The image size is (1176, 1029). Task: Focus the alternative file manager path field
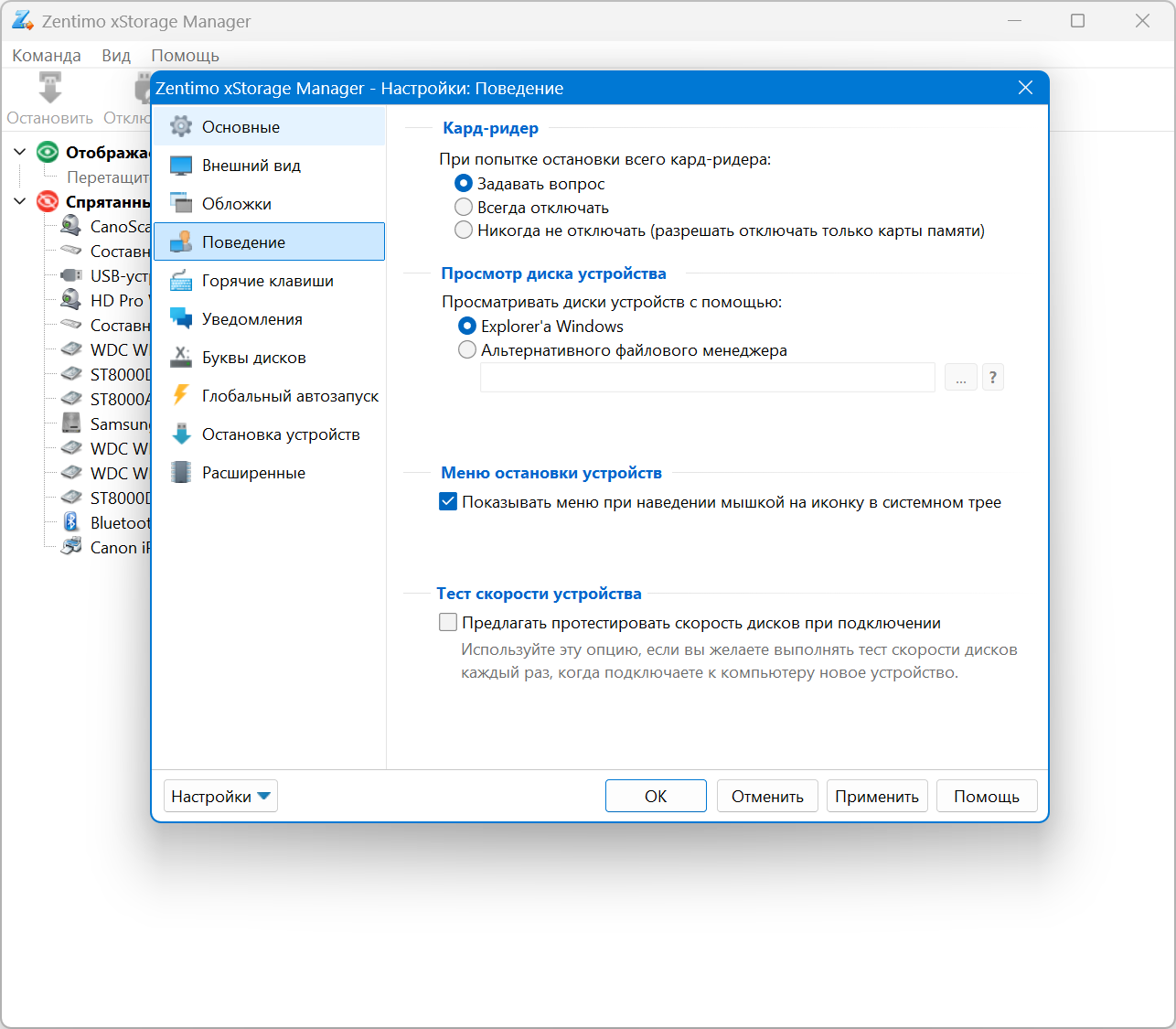click(708, 377)
